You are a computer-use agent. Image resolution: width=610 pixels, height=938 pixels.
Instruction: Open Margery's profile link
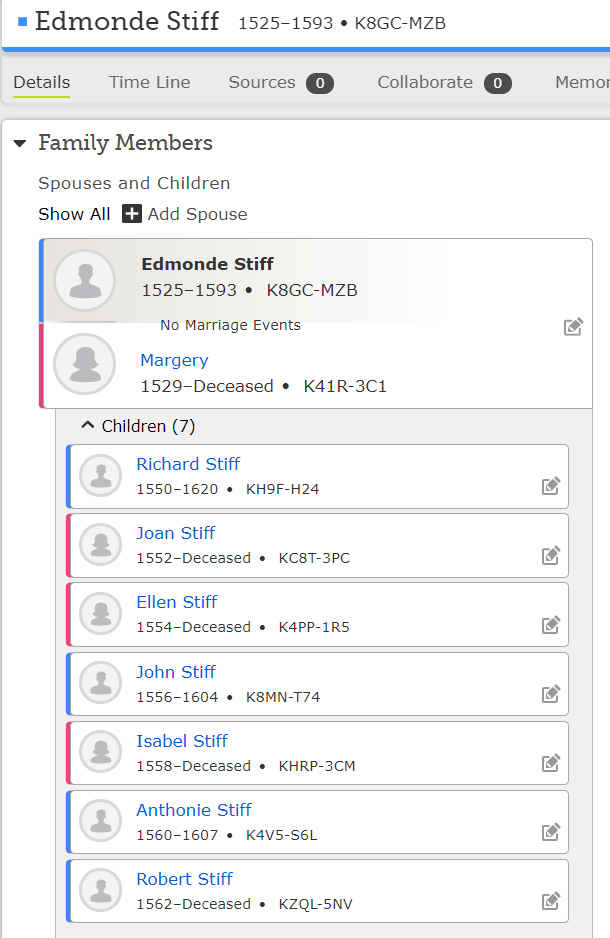coord(174,360)
